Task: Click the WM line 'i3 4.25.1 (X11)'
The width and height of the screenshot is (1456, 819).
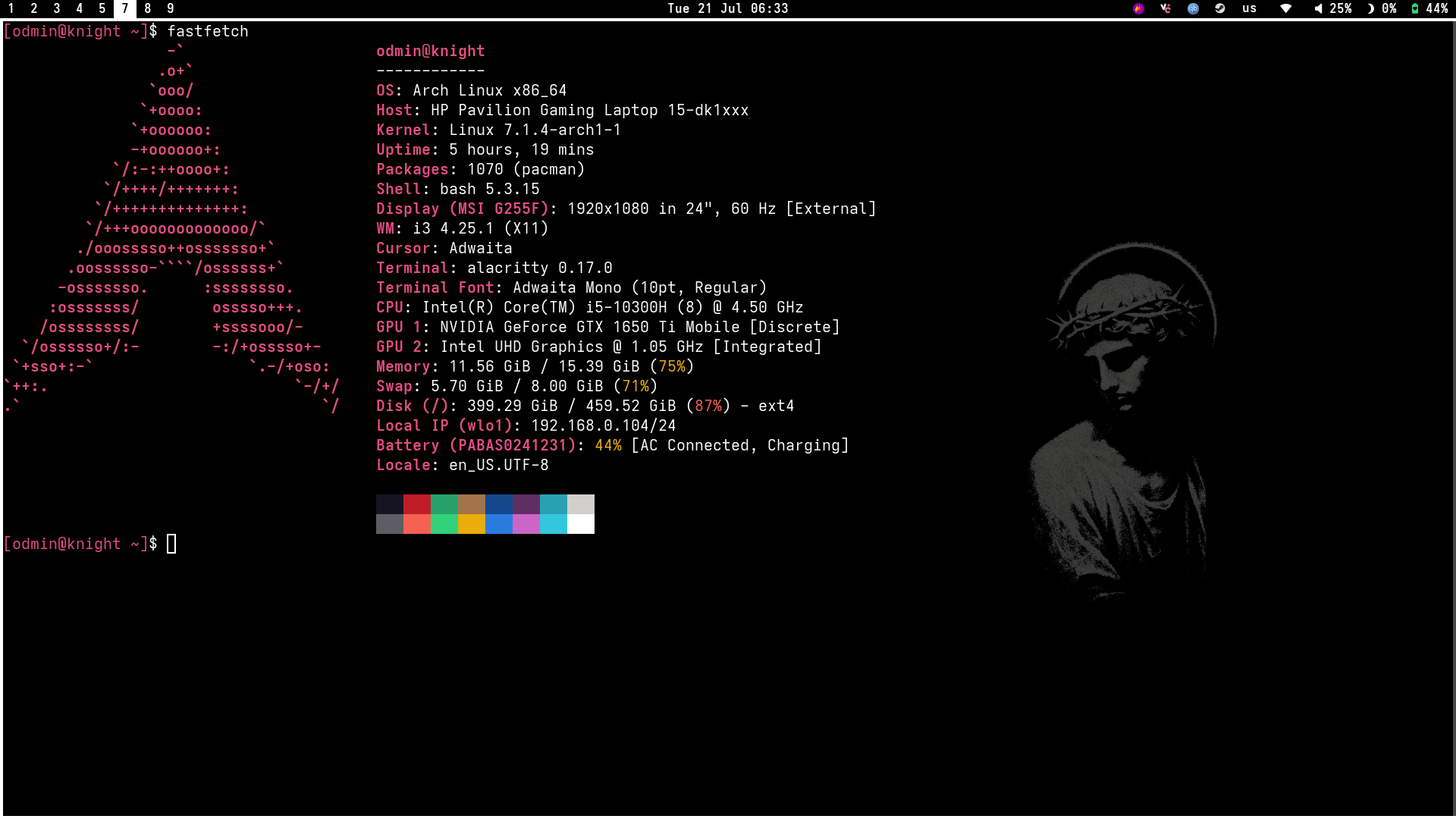Action: [x=463, y=228]
